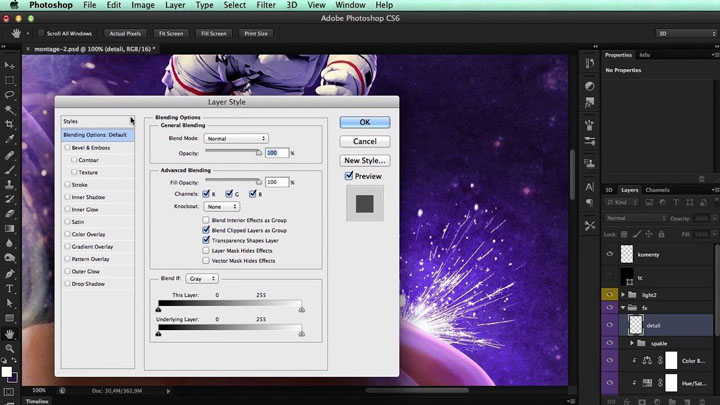Select the Blur tool
The height and width of the screenshot is (405, 720).
[x=9, y=243]
